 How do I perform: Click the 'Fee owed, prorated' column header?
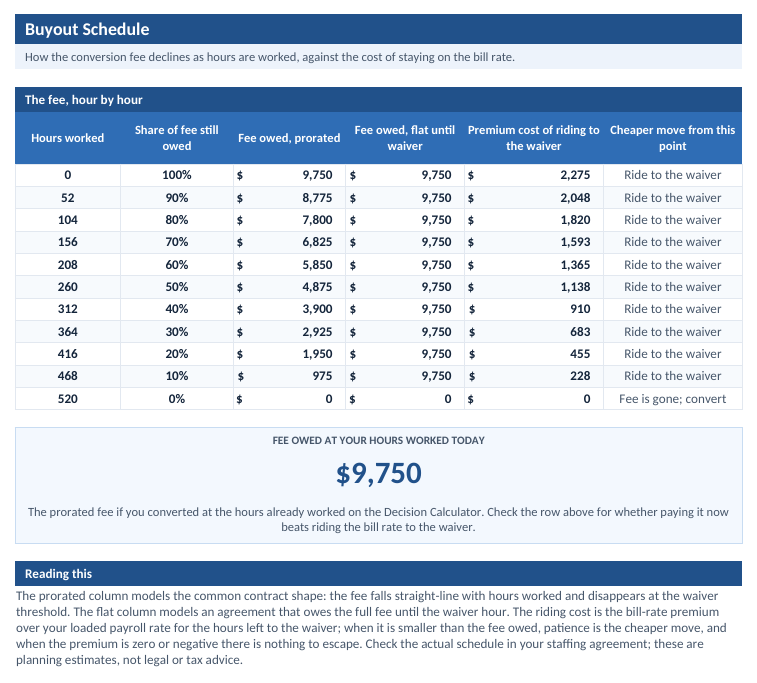289,138
